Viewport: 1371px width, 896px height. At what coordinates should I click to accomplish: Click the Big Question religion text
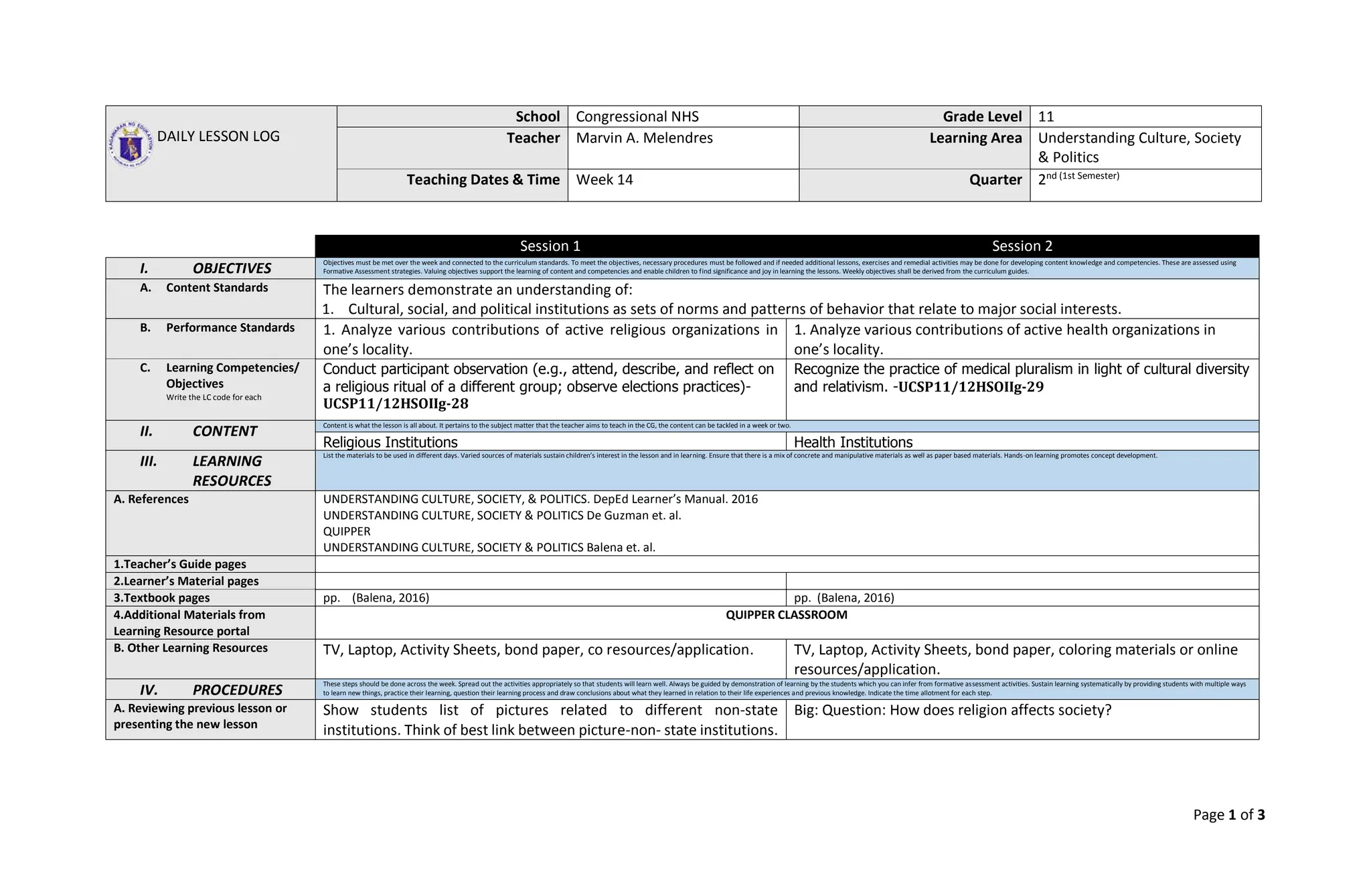coord(952,711)
